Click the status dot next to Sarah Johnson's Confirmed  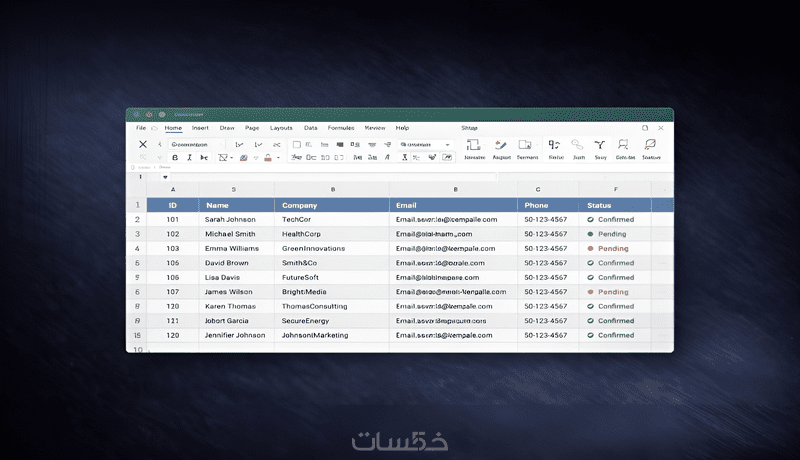(590, 220)
